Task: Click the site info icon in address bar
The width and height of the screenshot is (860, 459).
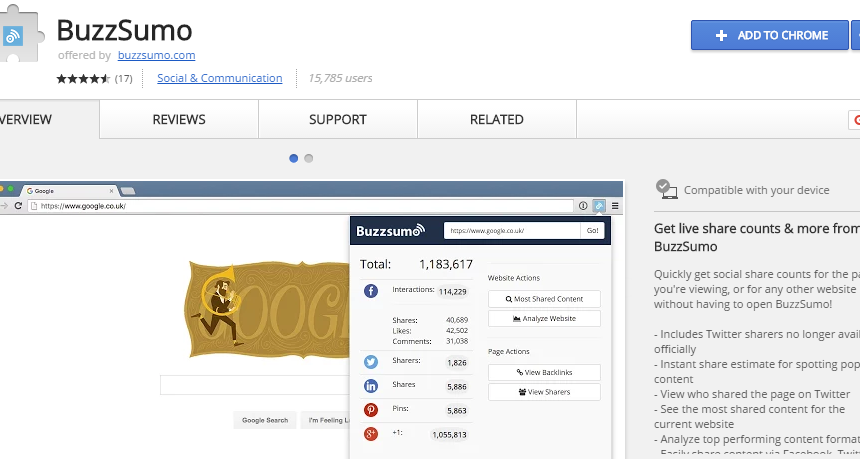Action: coord(583,206)
